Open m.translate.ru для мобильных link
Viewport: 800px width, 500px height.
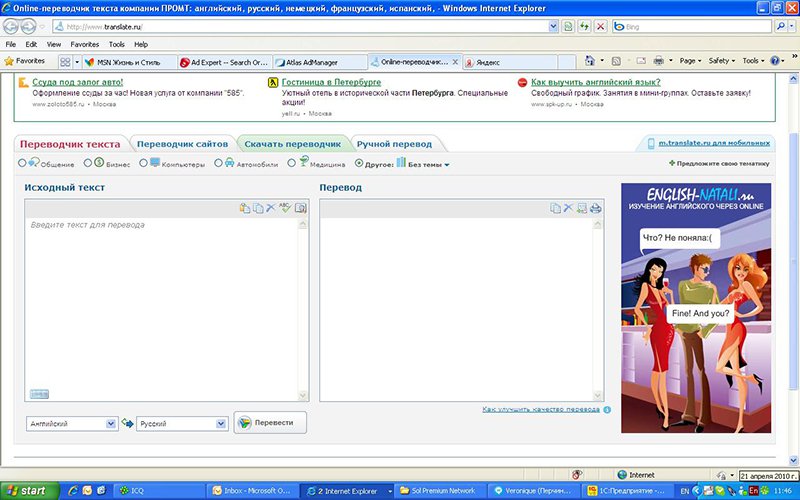pyautogui.click(x=714, y=143)
